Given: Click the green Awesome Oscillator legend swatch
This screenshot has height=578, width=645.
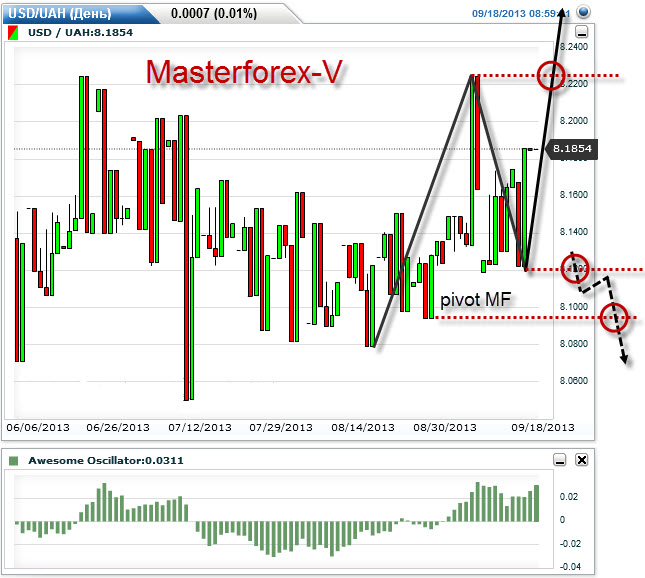Looking at the screenshot, I should (x=14, y=460).
